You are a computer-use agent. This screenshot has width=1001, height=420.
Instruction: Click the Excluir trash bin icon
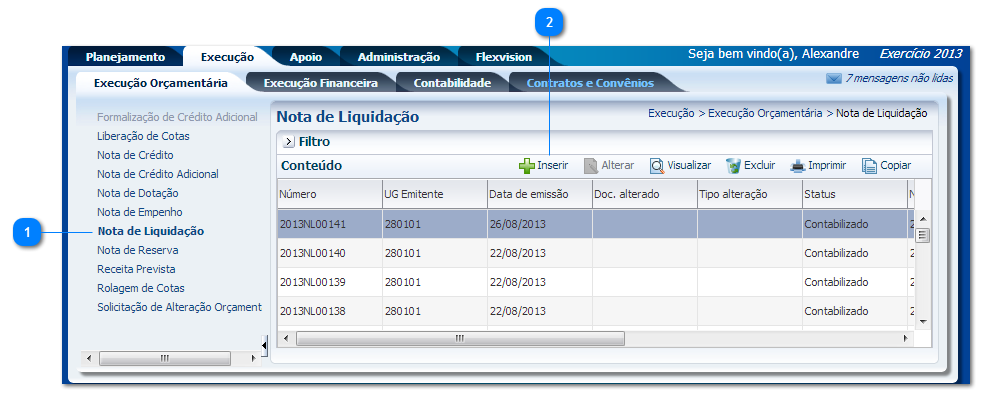pyautogui.click(x=733, y=166)
